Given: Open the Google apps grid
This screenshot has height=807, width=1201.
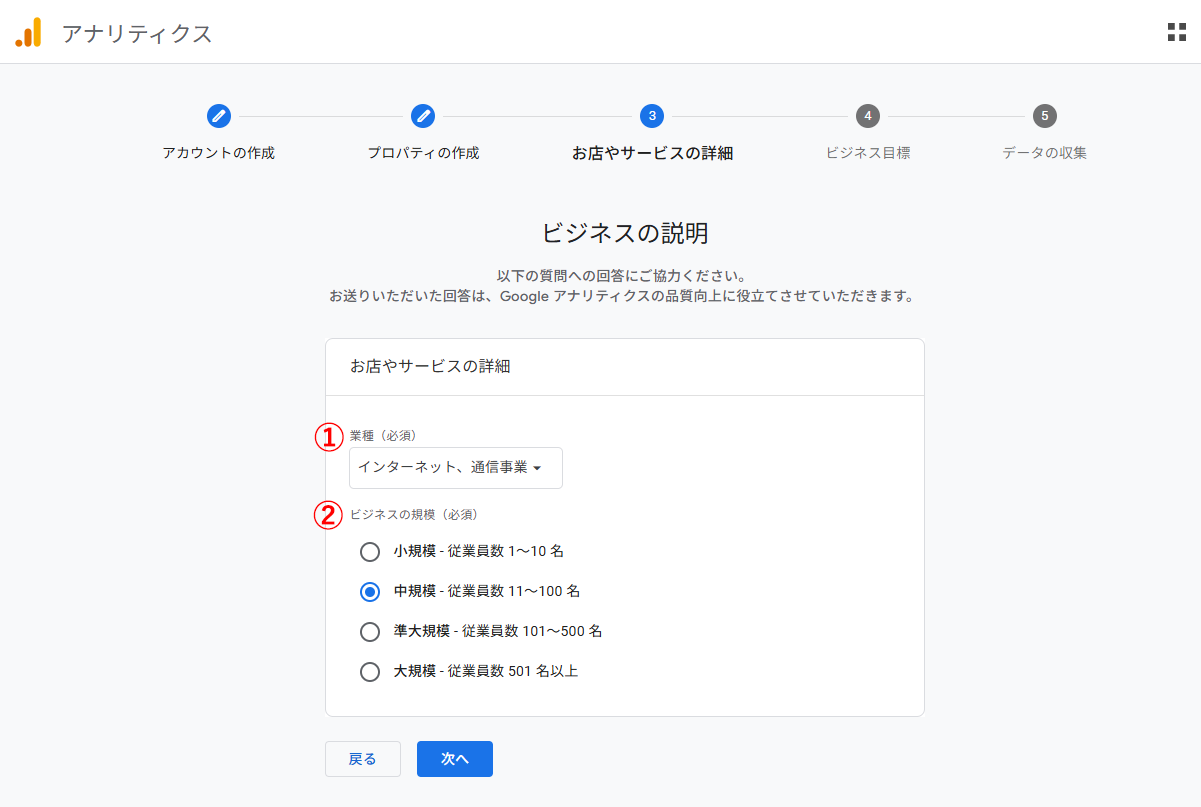Looking at the screenshot, I should click(1176, 32).
